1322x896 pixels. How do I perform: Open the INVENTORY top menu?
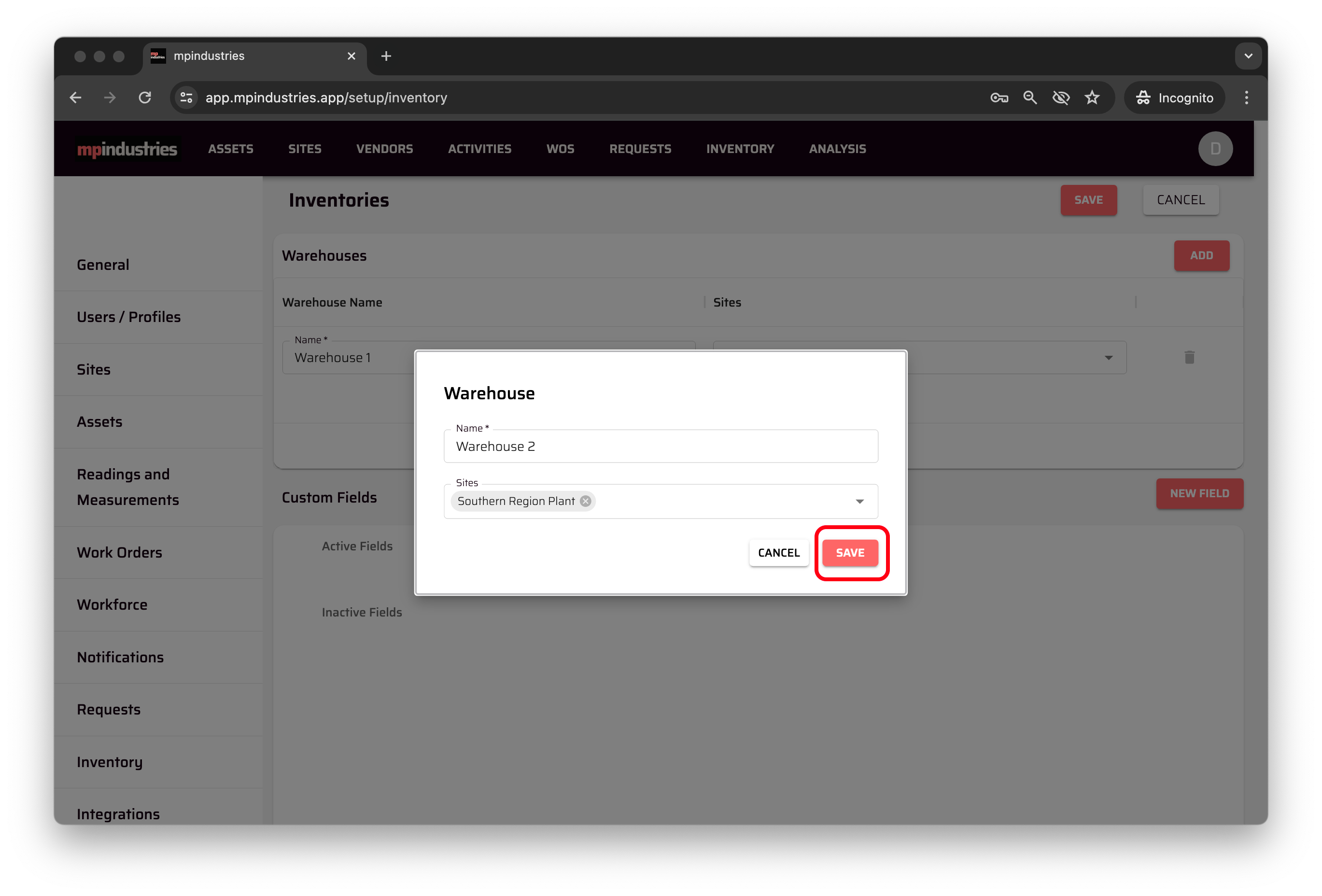[740, 149]
